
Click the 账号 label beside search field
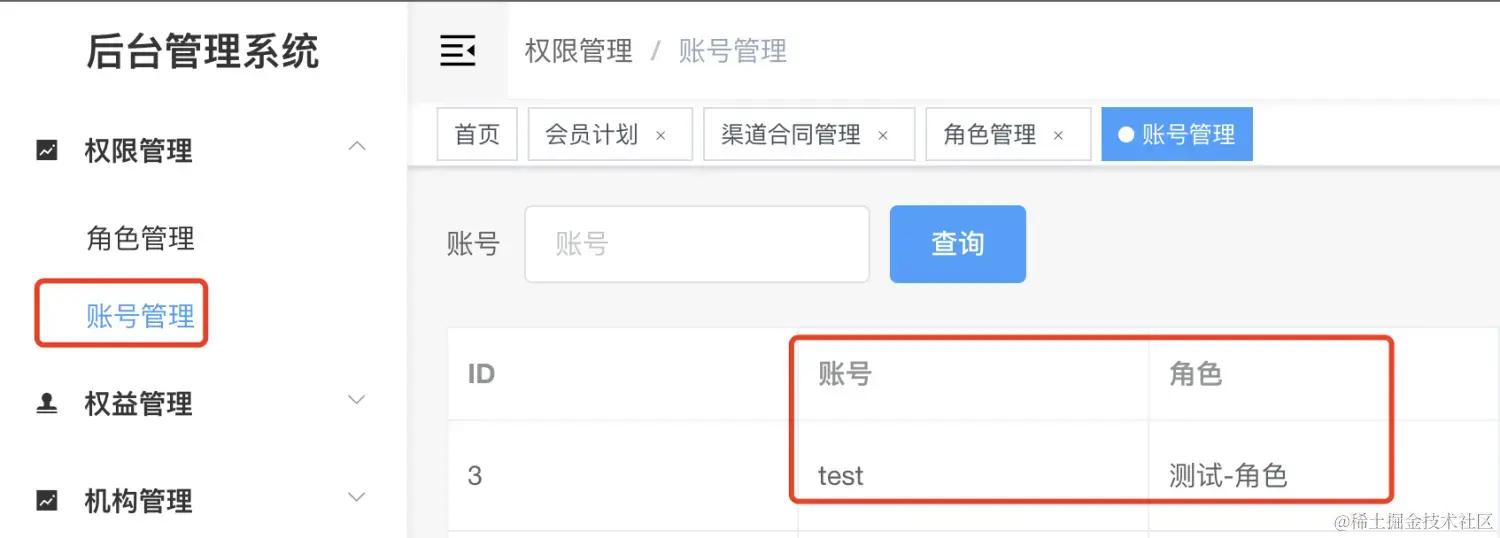[473, 244]
